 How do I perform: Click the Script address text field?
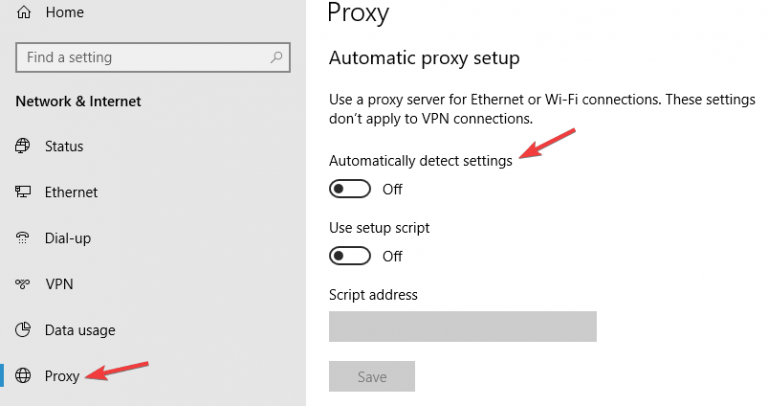coord(462,326)
